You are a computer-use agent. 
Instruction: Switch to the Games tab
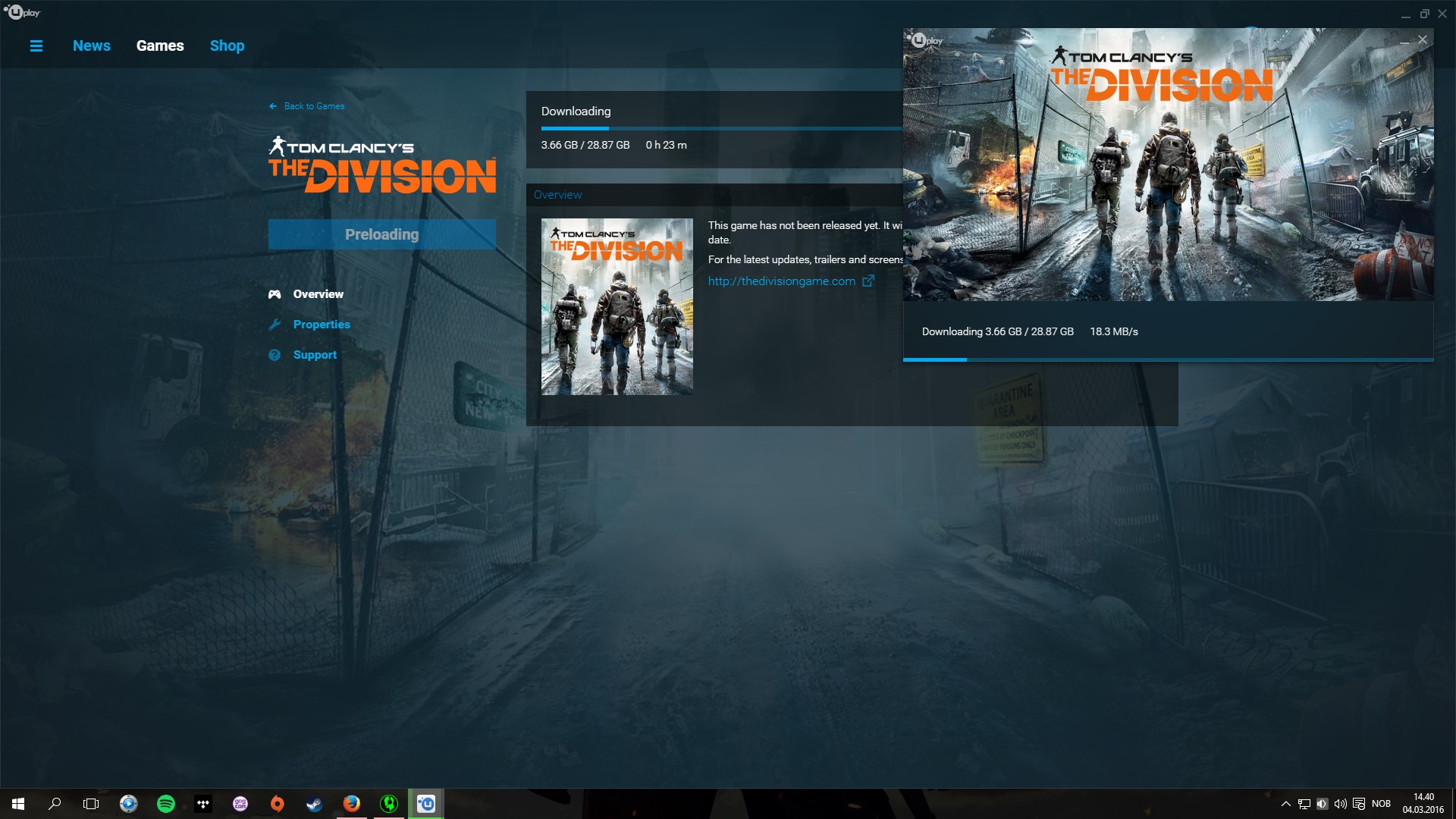(160, 45)
